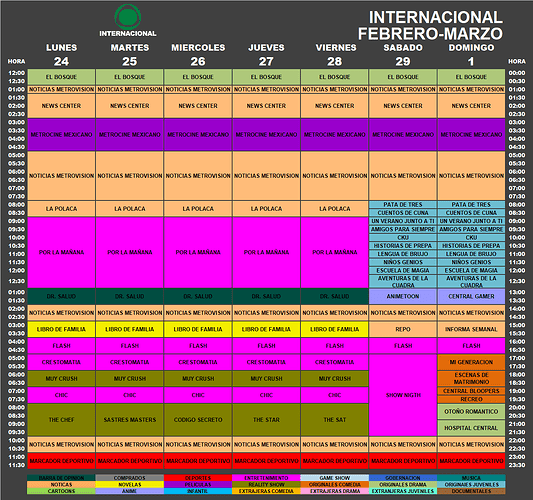Viewport: 533px width, 500px height.
Task: Click LA POLACA in the VIERNES column
Action: click(335, 209)
